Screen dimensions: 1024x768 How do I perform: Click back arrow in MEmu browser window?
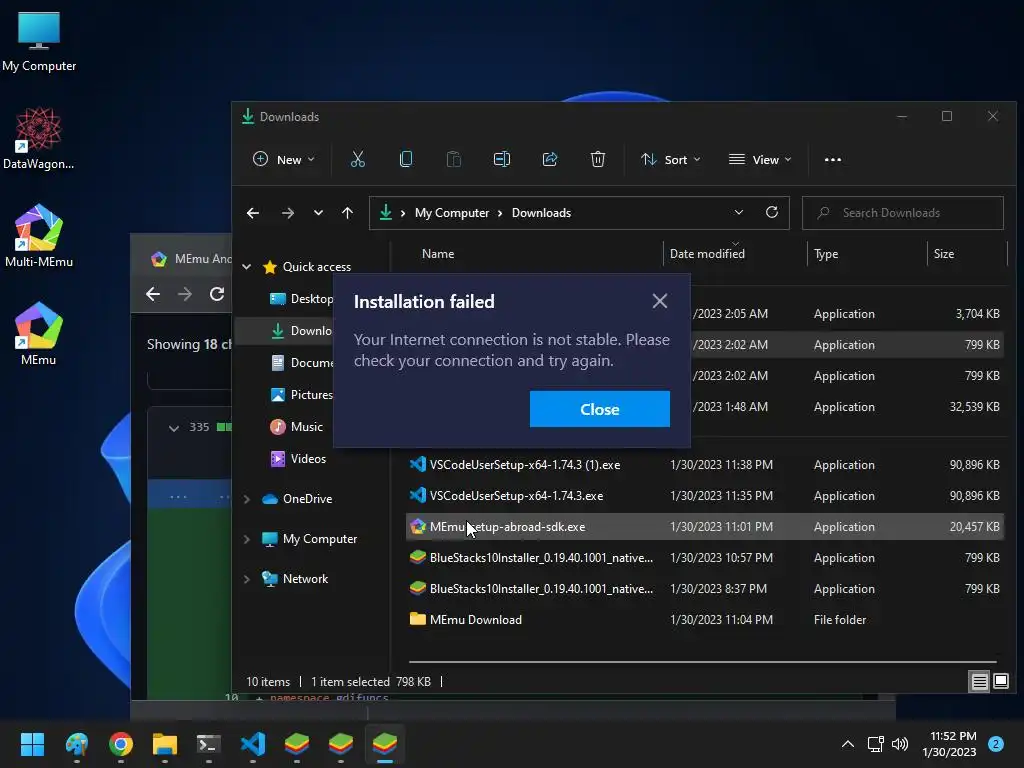153,295
